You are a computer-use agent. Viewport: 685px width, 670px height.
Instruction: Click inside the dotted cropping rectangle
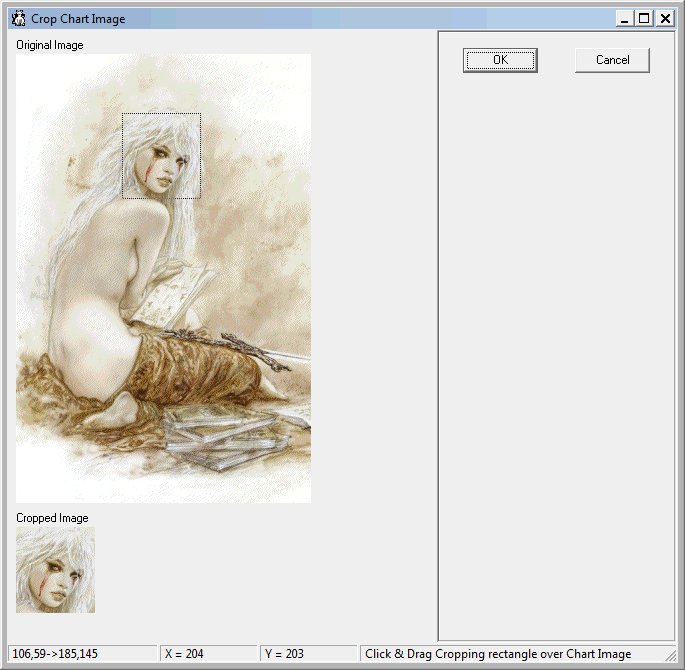tap(161, 156)
